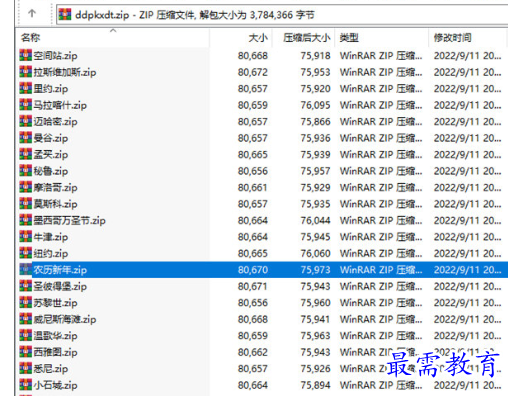The height and width of the screenshot is (396, 508).
Task: Click size value 80,671
Action: tap(253, 287)
